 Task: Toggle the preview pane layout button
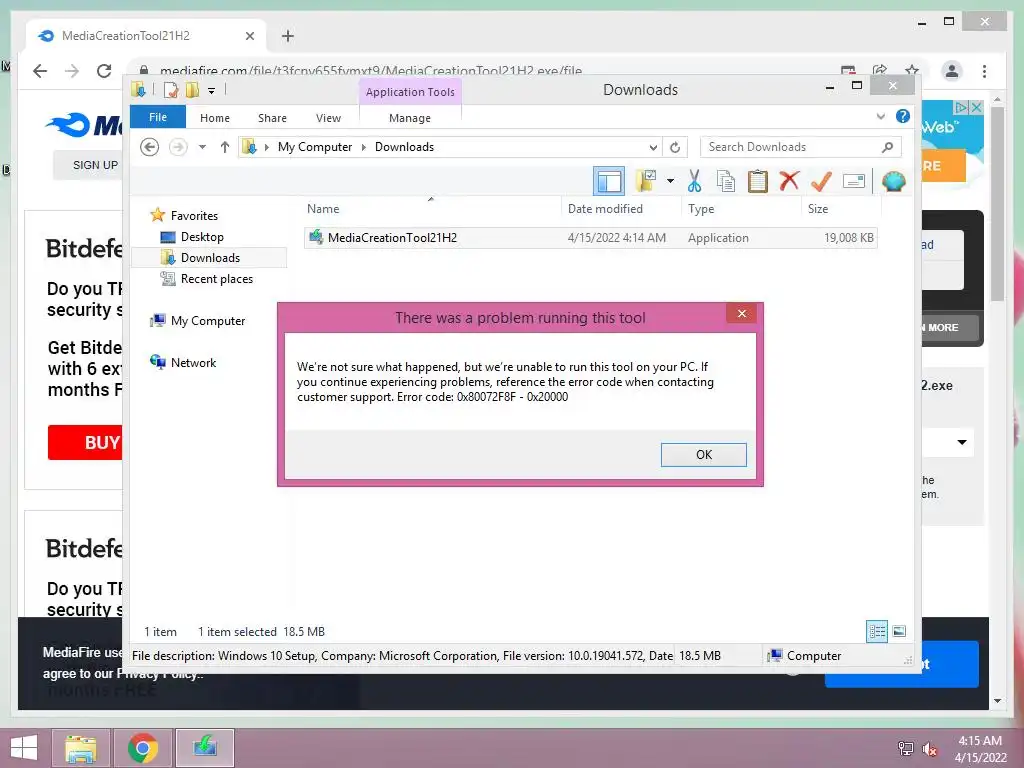(609, 181)
